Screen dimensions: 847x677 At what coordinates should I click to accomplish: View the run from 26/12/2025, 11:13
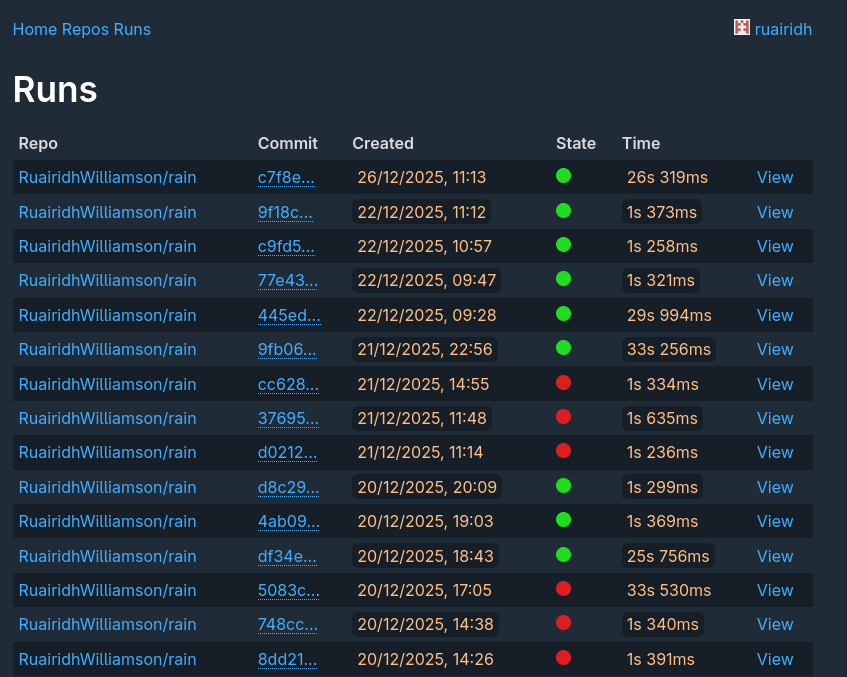pyautogui.click(x=775, y=177)
